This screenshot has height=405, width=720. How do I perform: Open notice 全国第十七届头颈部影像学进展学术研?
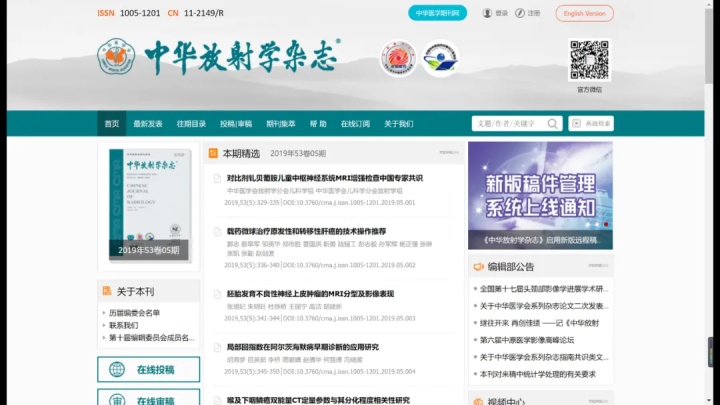(x=544, y=289)
